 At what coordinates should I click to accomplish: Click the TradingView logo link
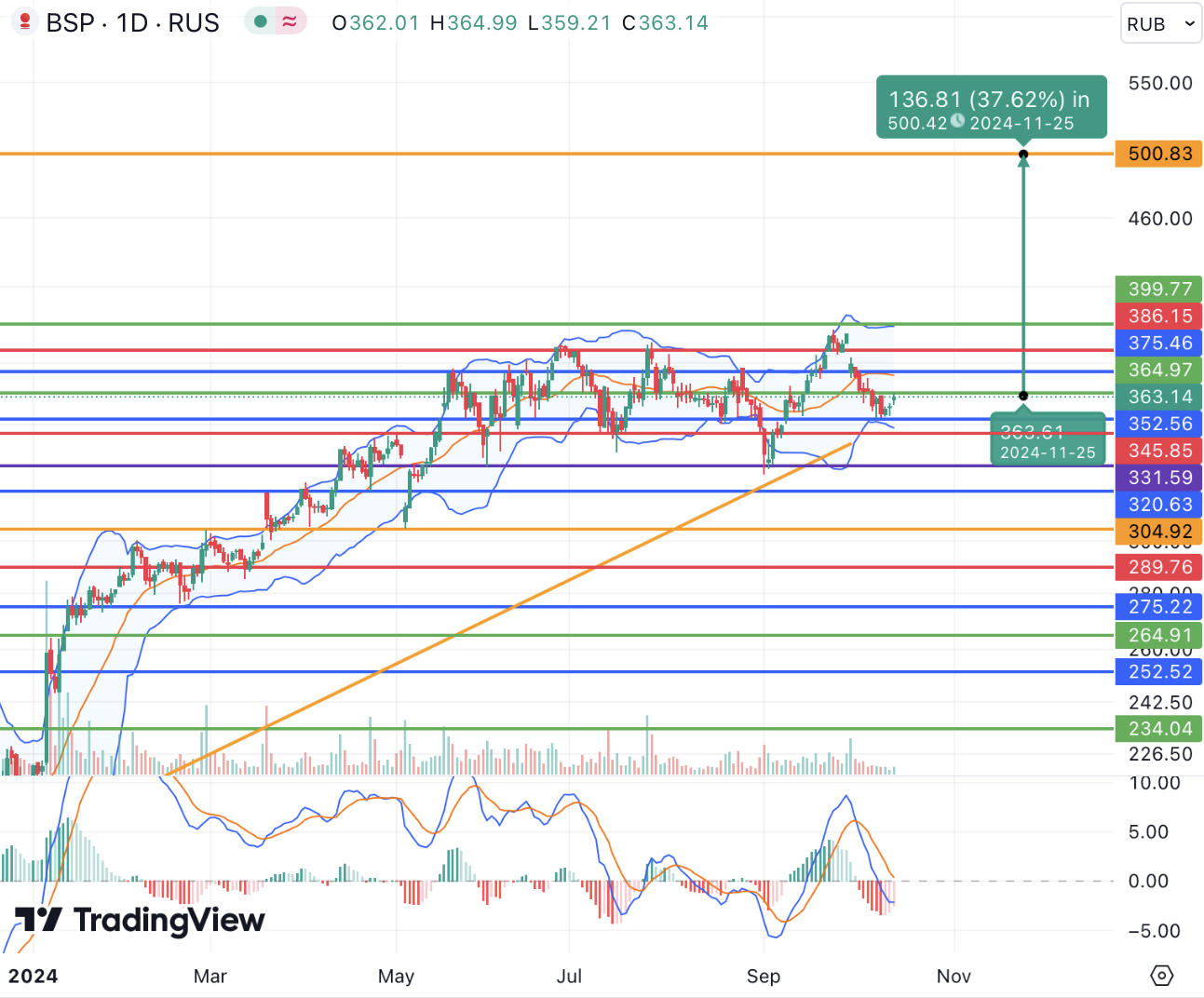coord(141,920)
